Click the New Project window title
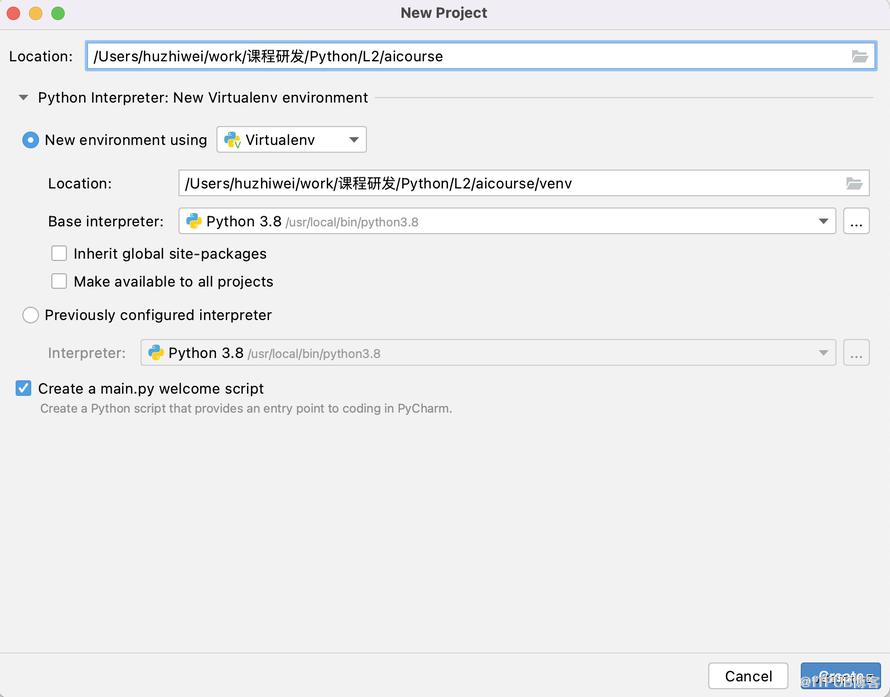The image size is (890, 697). (444, 13)
